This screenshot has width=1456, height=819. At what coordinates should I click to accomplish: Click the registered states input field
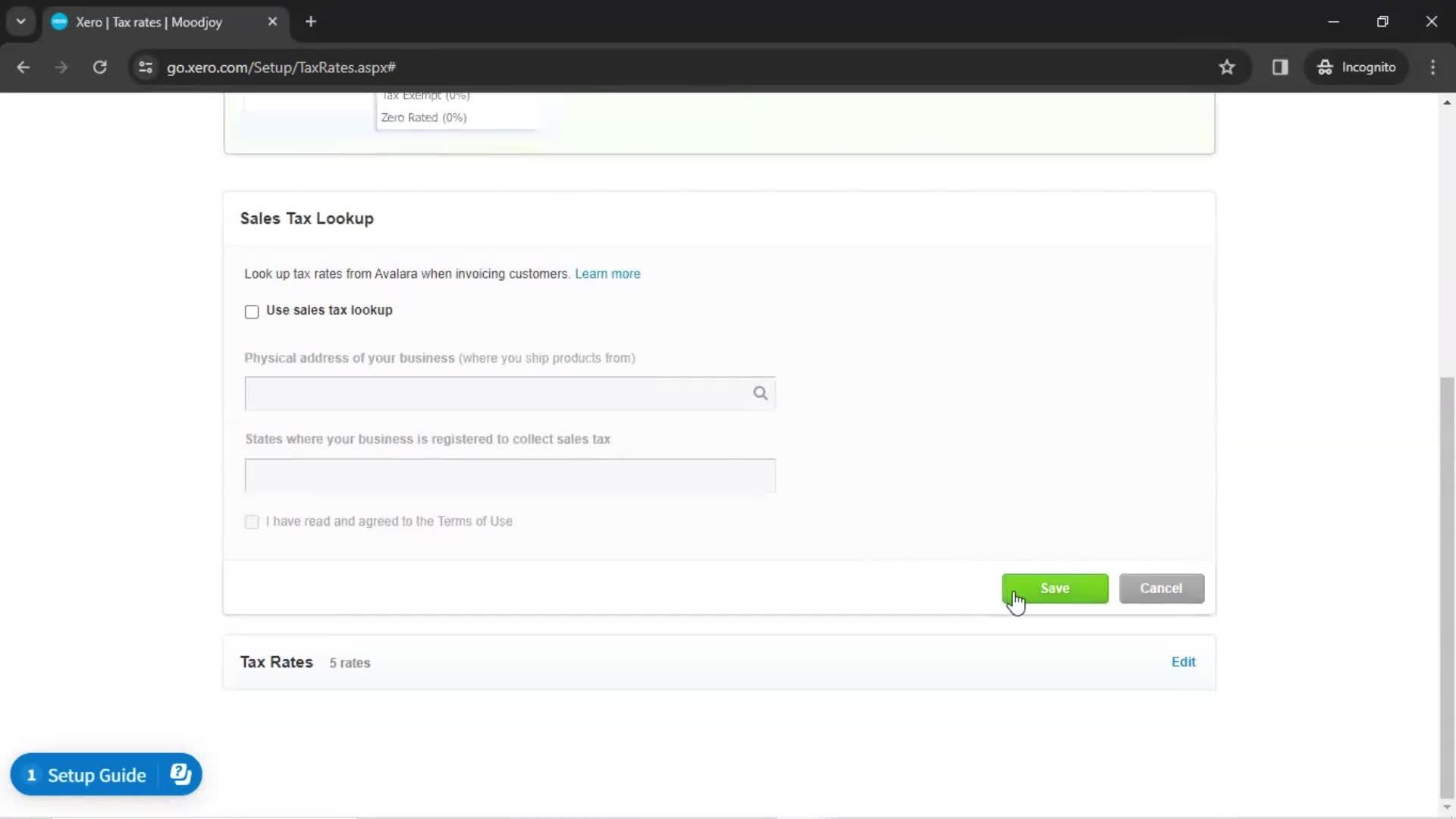(x=510, y=475)
